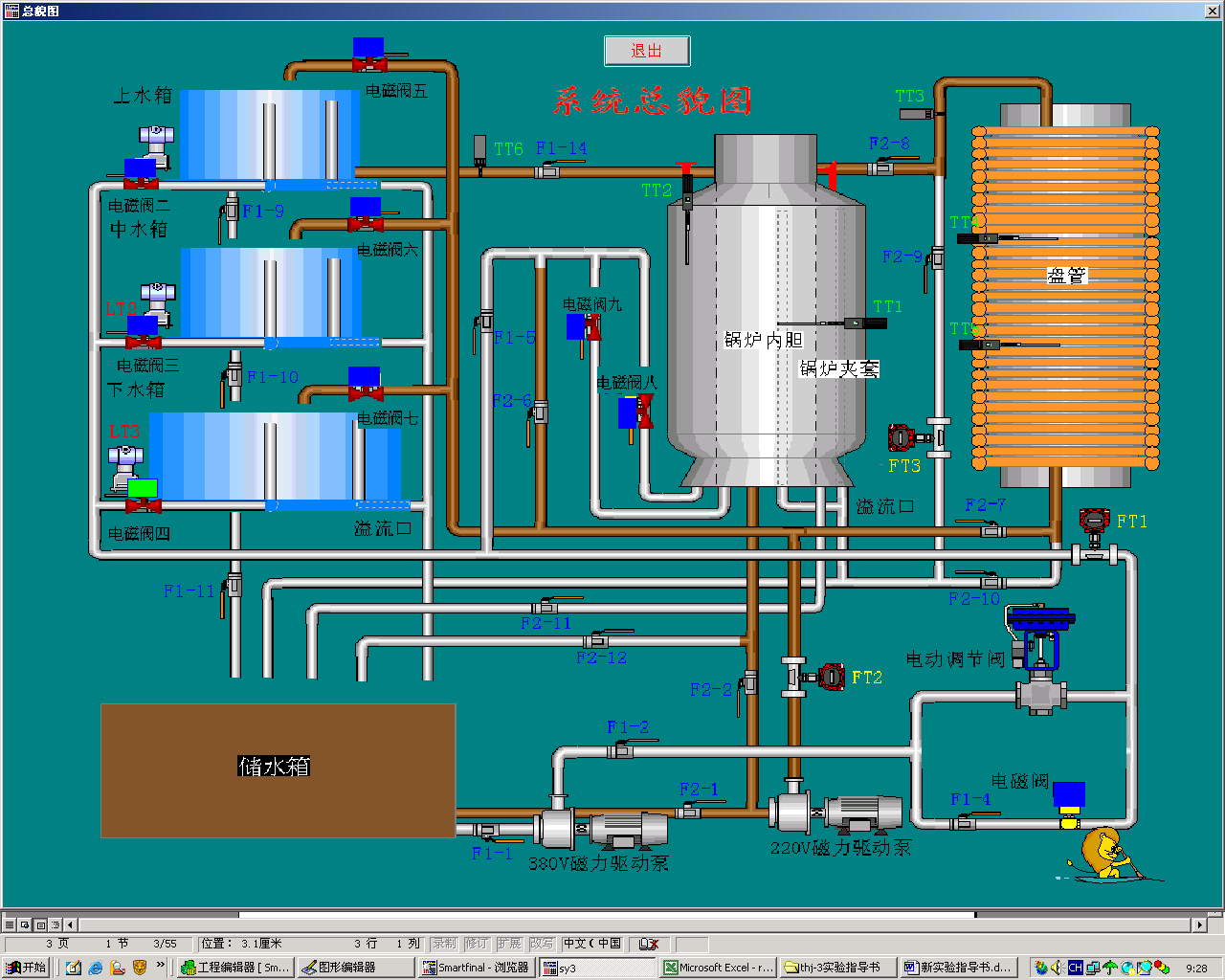Open the 电动调节阀 electric control valve

pos(1040,660)
